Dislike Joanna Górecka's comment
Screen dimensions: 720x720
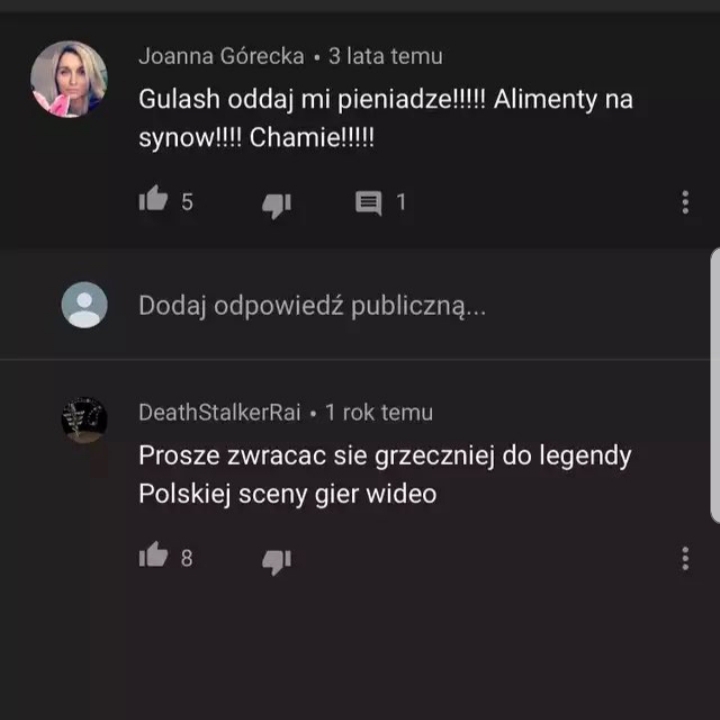(276, 205)
